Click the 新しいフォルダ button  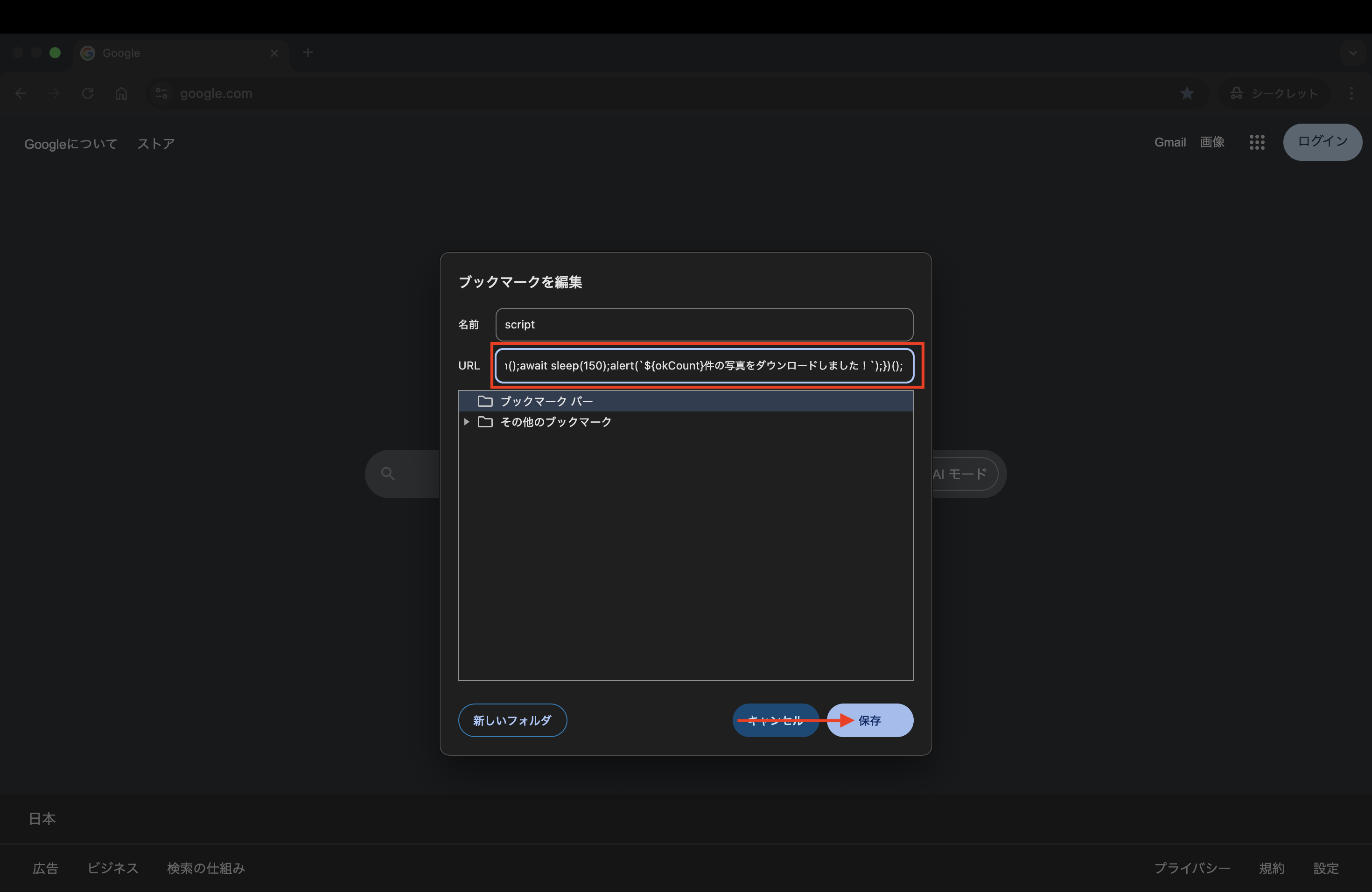512,720
